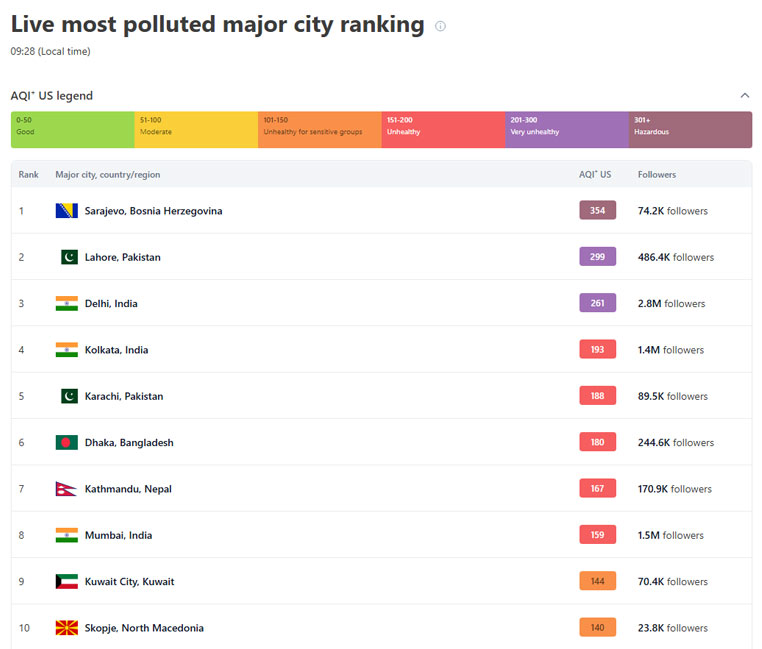Click the info icon beside ranking title
This screenshot has width=762, height=649.
440,27
